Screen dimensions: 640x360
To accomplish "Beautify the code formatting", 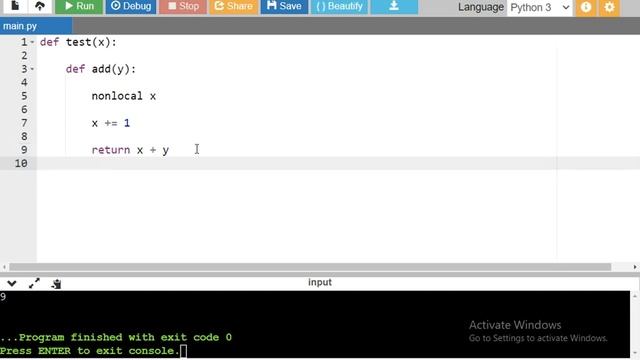I will tap(340, 6).
